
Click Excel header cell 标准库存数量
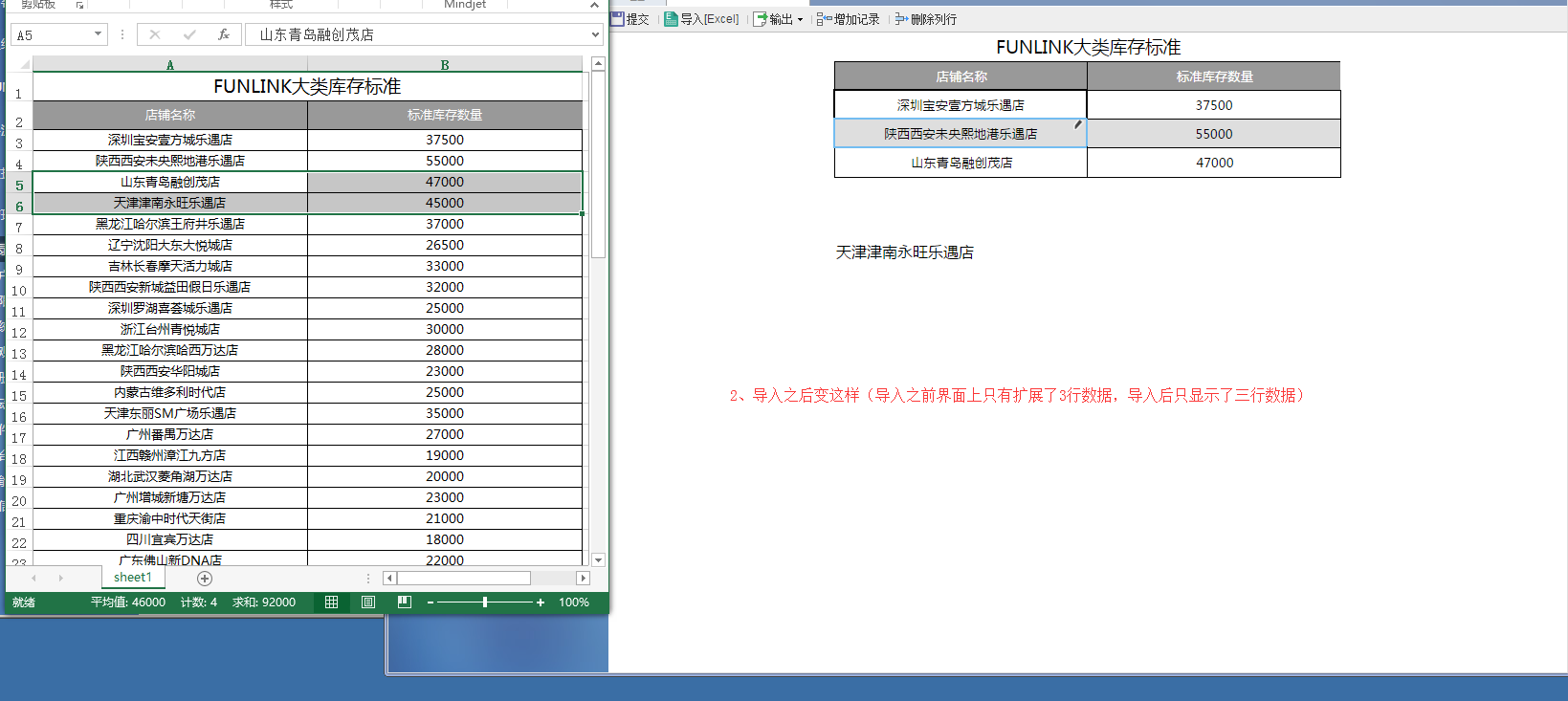pos(445,115)
